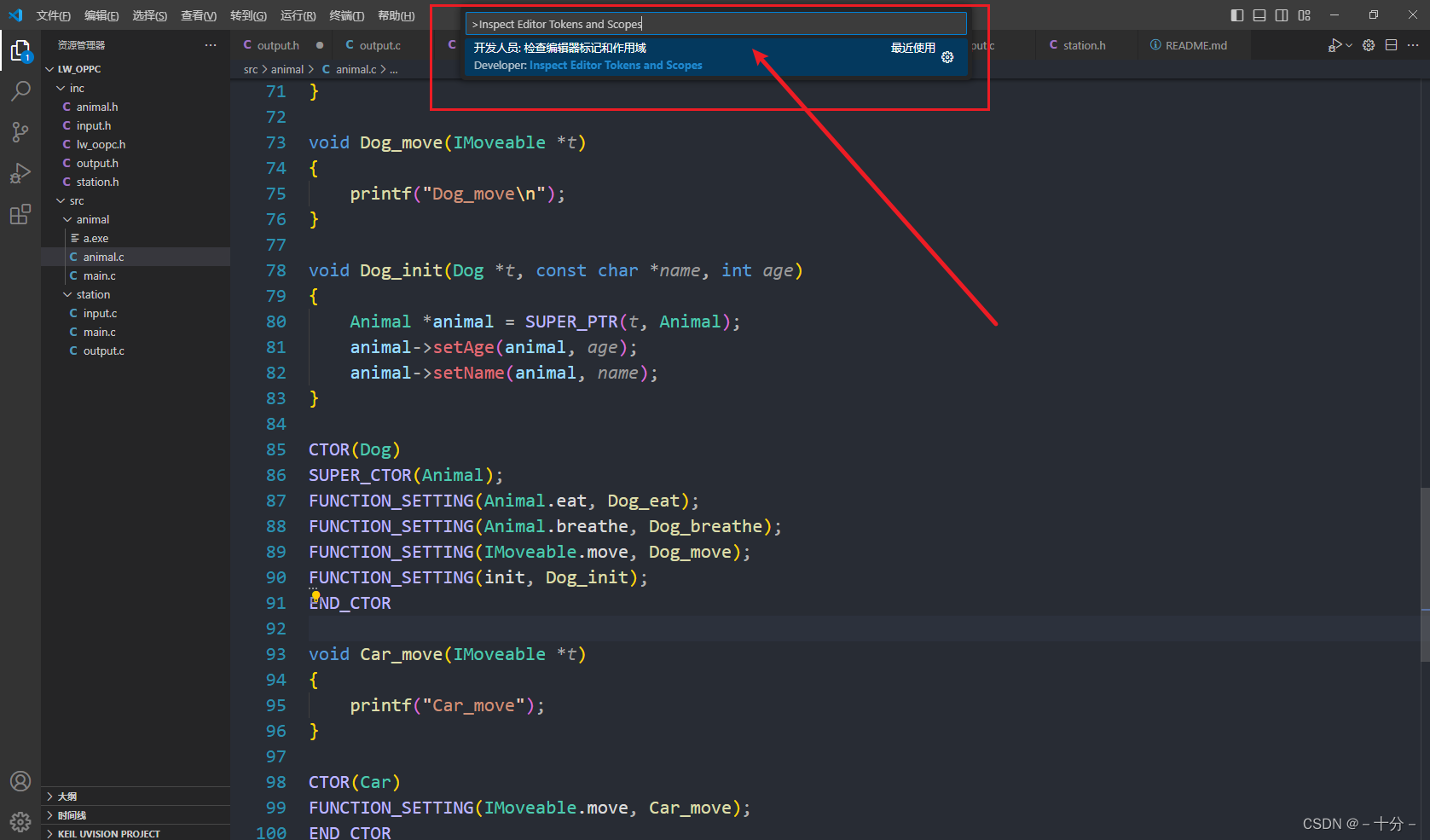The width and height of the screenshot is (1430, 840).
Task: Open input.c in explorer
Action: 136,313
